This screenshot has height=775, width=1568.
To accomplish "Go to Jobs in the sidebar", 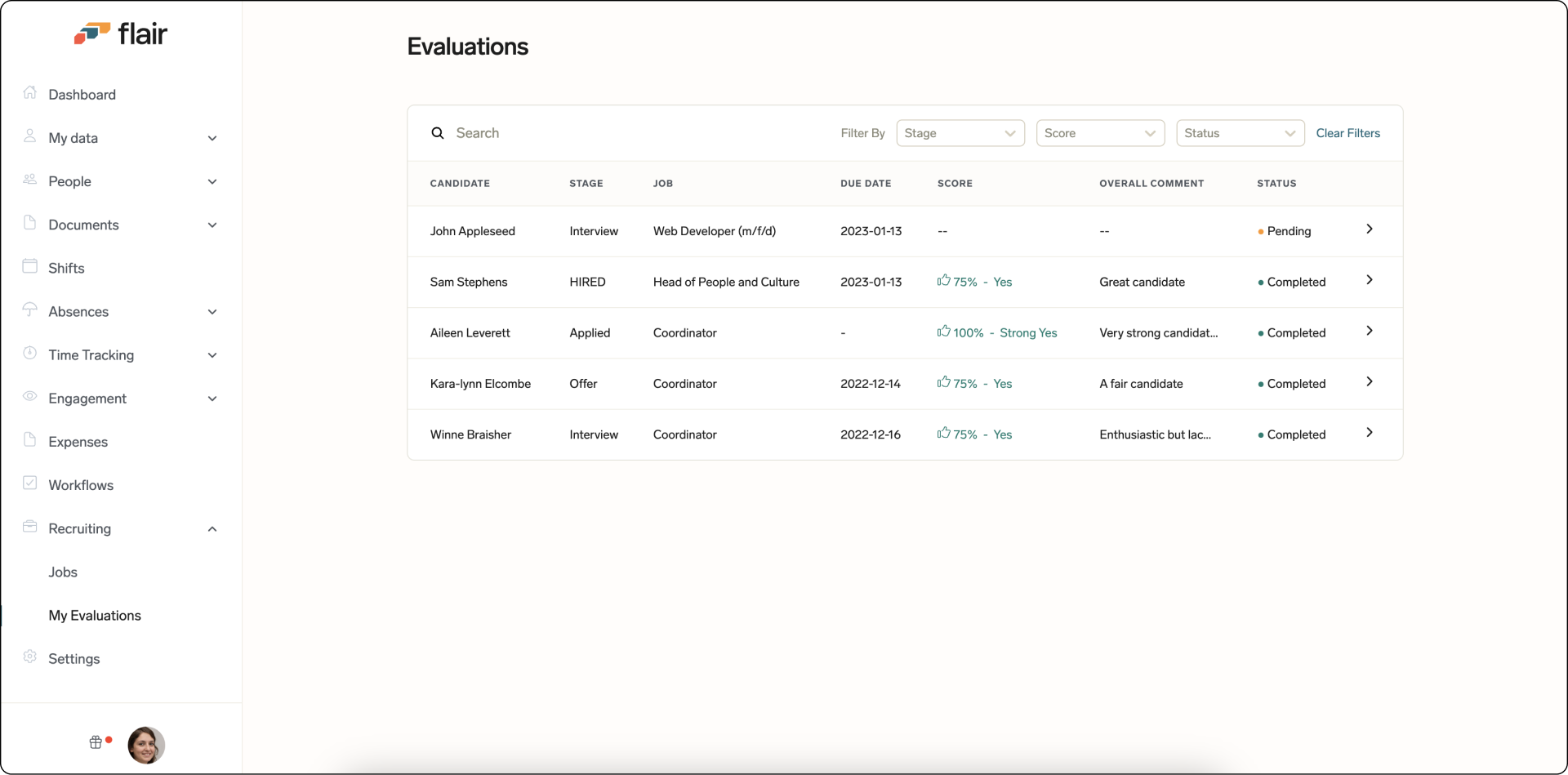I will point(63,572).
